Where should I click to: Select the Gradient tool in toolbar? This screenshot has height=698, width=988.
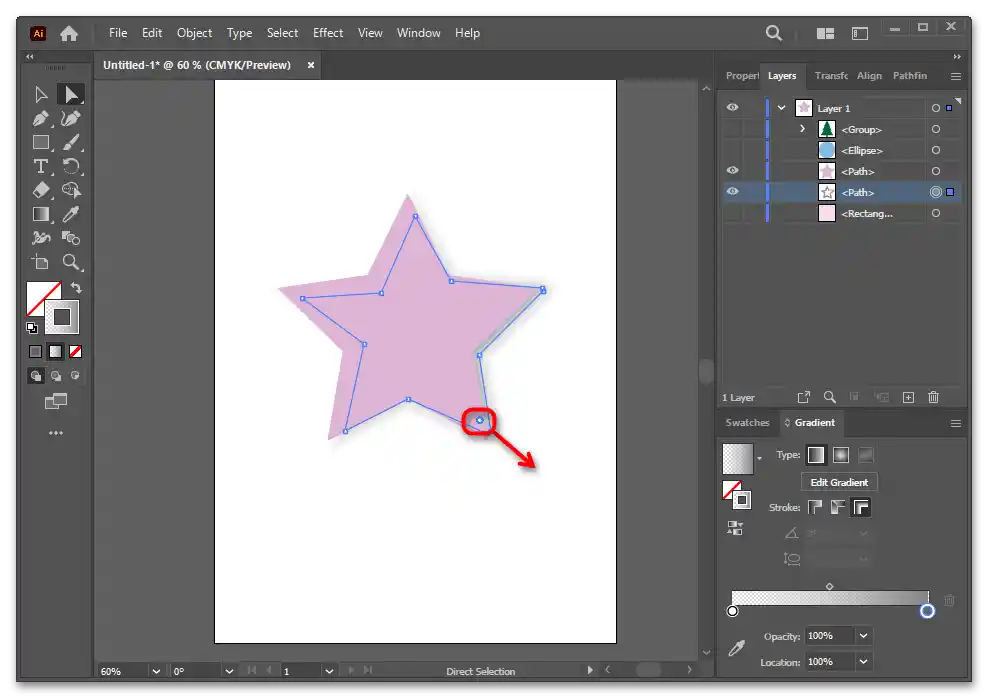pyautogui.click(x=41, y=214)
